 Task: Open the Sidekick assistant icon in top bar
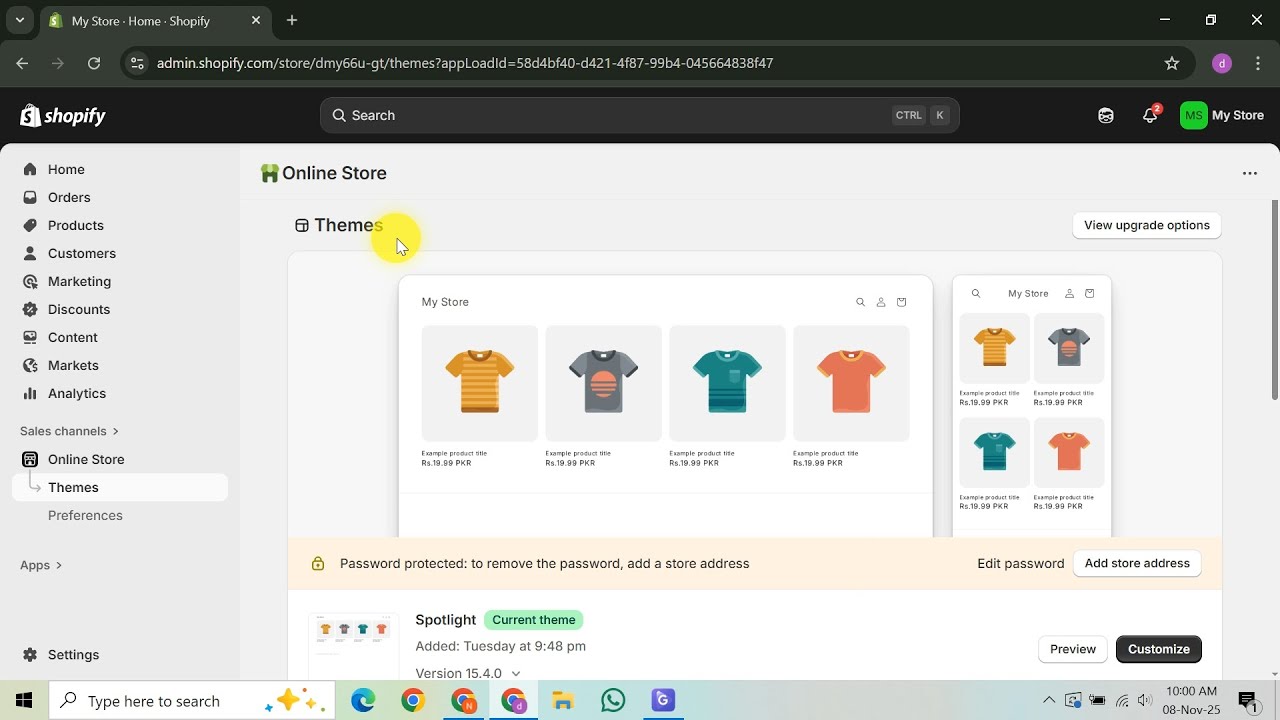tap(1106, 115)
